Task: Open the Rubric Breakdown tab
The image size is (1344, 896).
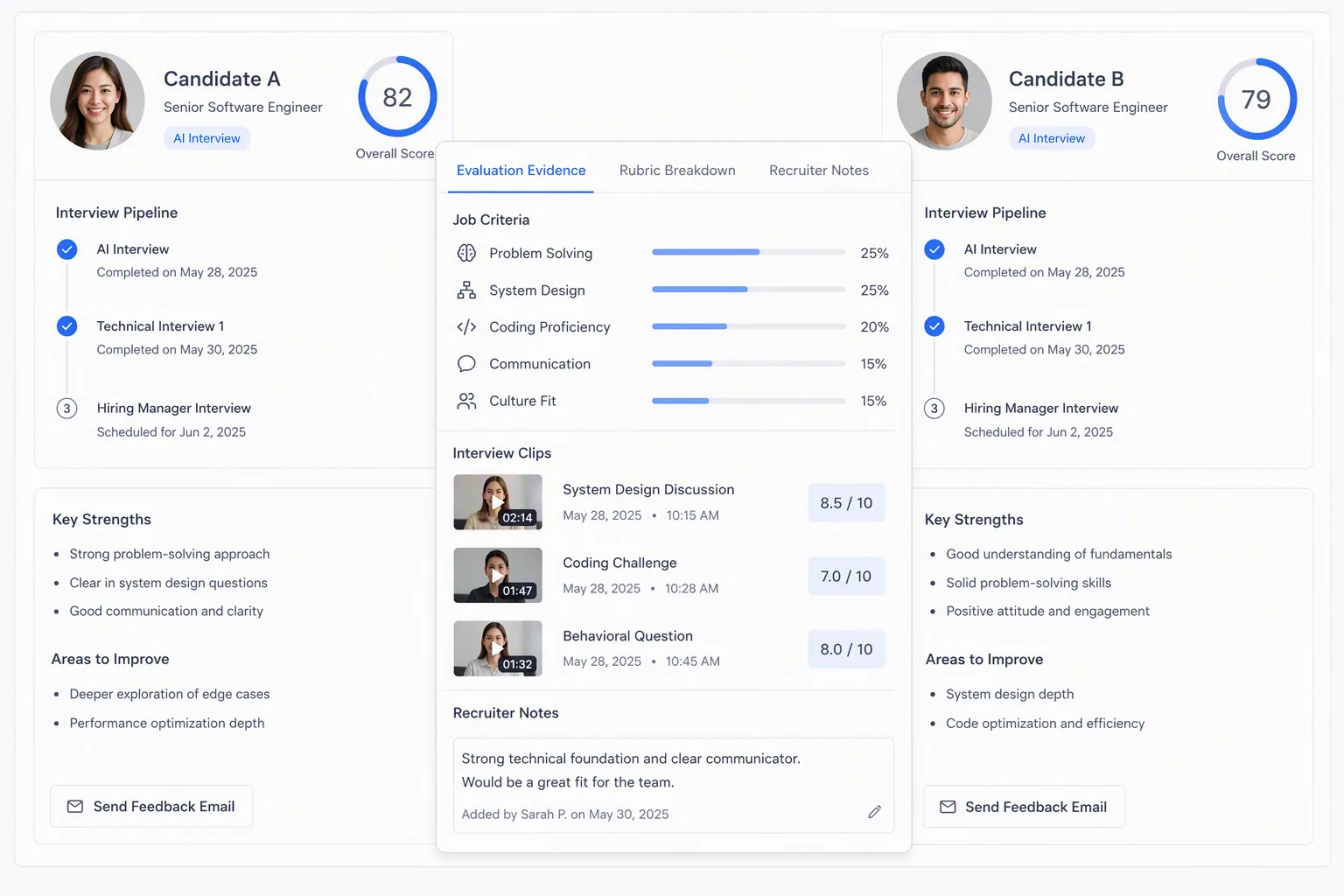Action: (x=677, y=171)
